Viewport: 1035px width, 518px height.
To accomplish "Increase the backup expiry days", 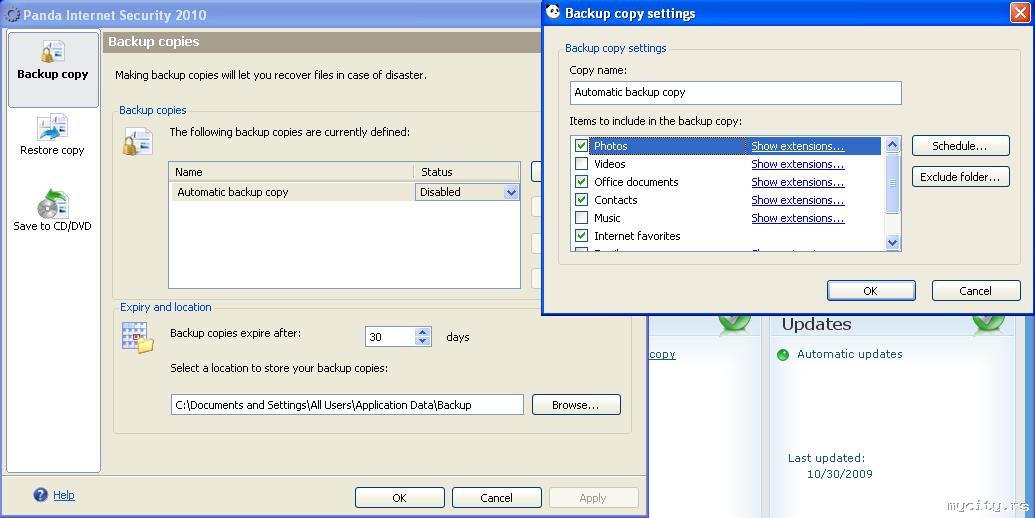I will pyautogui.click(x=423, y=332).
